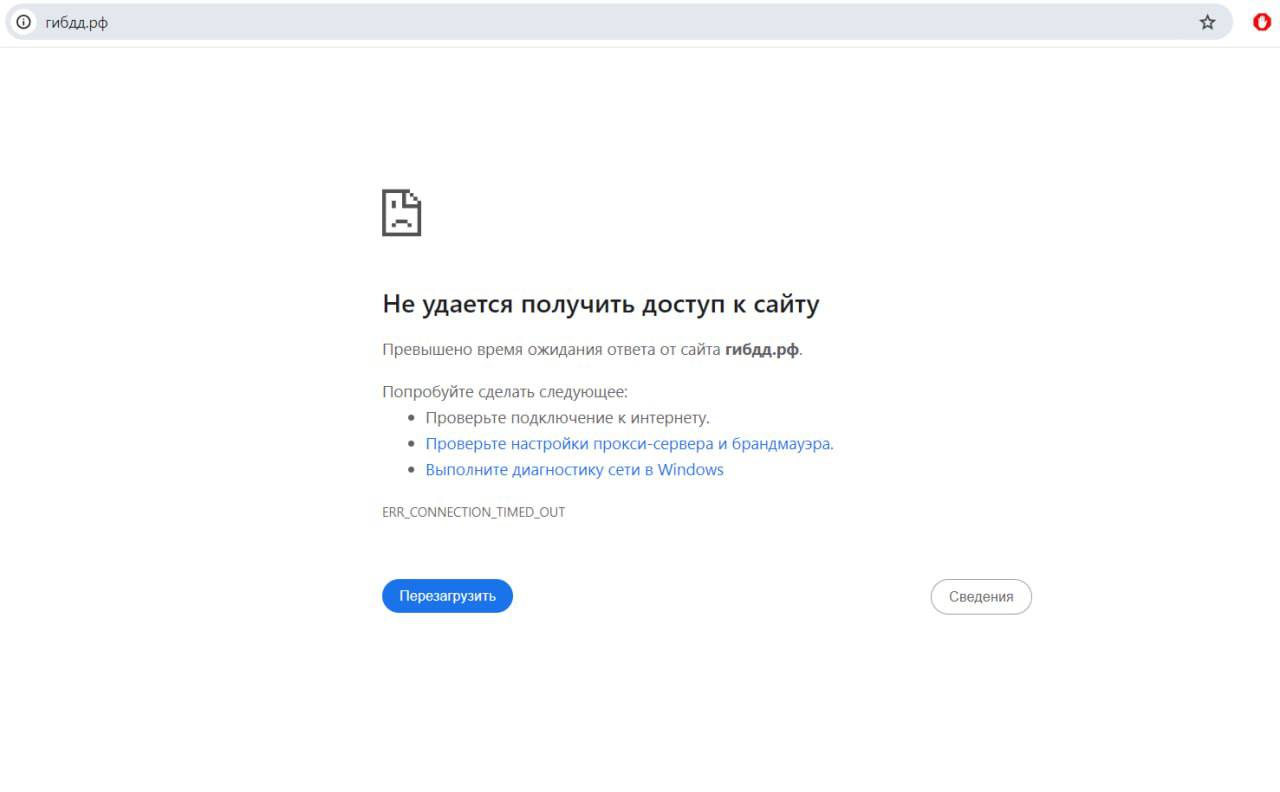Open details via the Сведения button
1280x792 pixels.
(x=980, y=597)
